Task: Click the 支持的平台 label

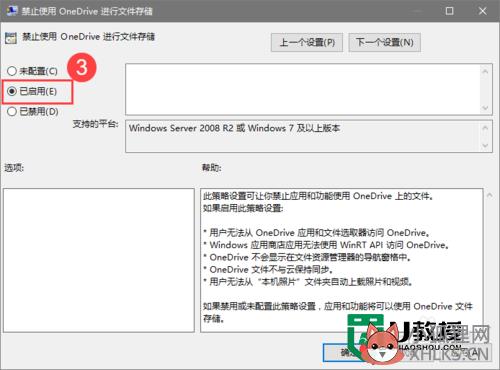Action: (96, 124)
